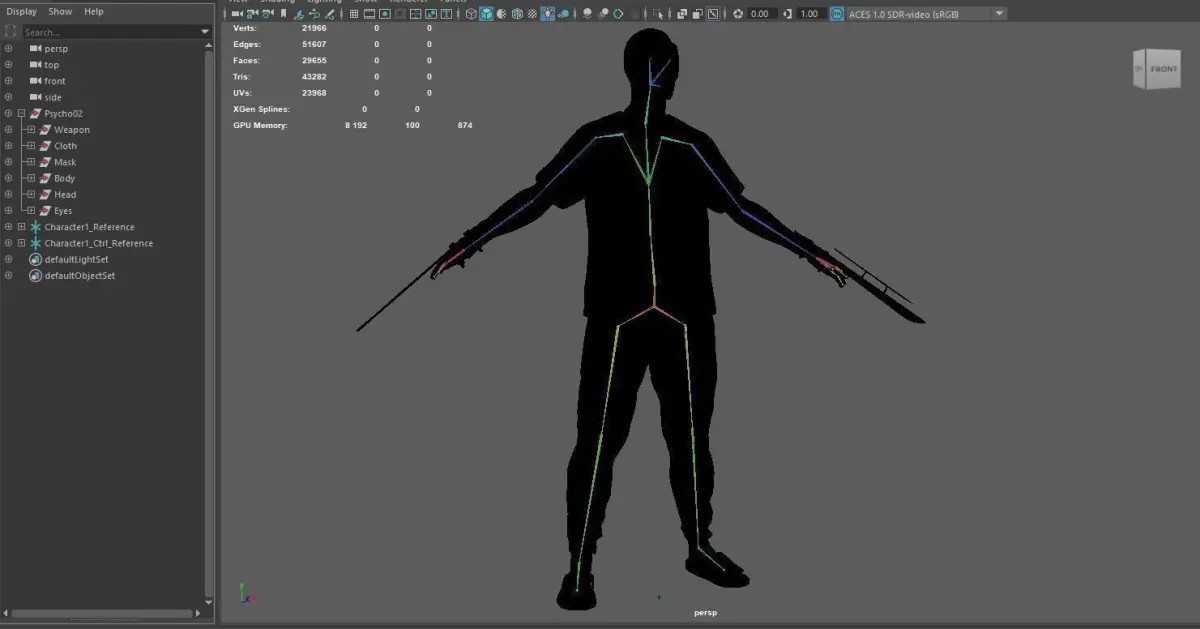Viewport: 1200px width, 629px height.
Task: Expand the Weapon node
Action: (31, 129)
